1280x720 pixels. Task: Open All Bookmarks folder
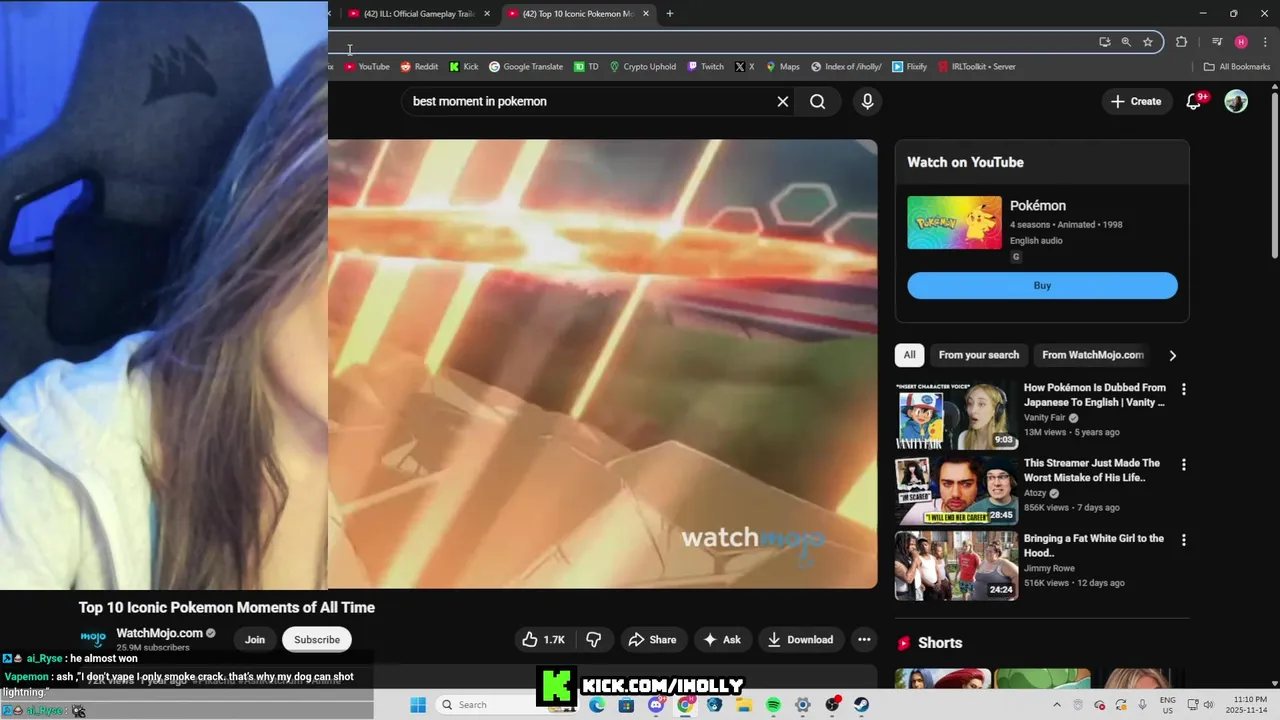tap(1237, 67)
